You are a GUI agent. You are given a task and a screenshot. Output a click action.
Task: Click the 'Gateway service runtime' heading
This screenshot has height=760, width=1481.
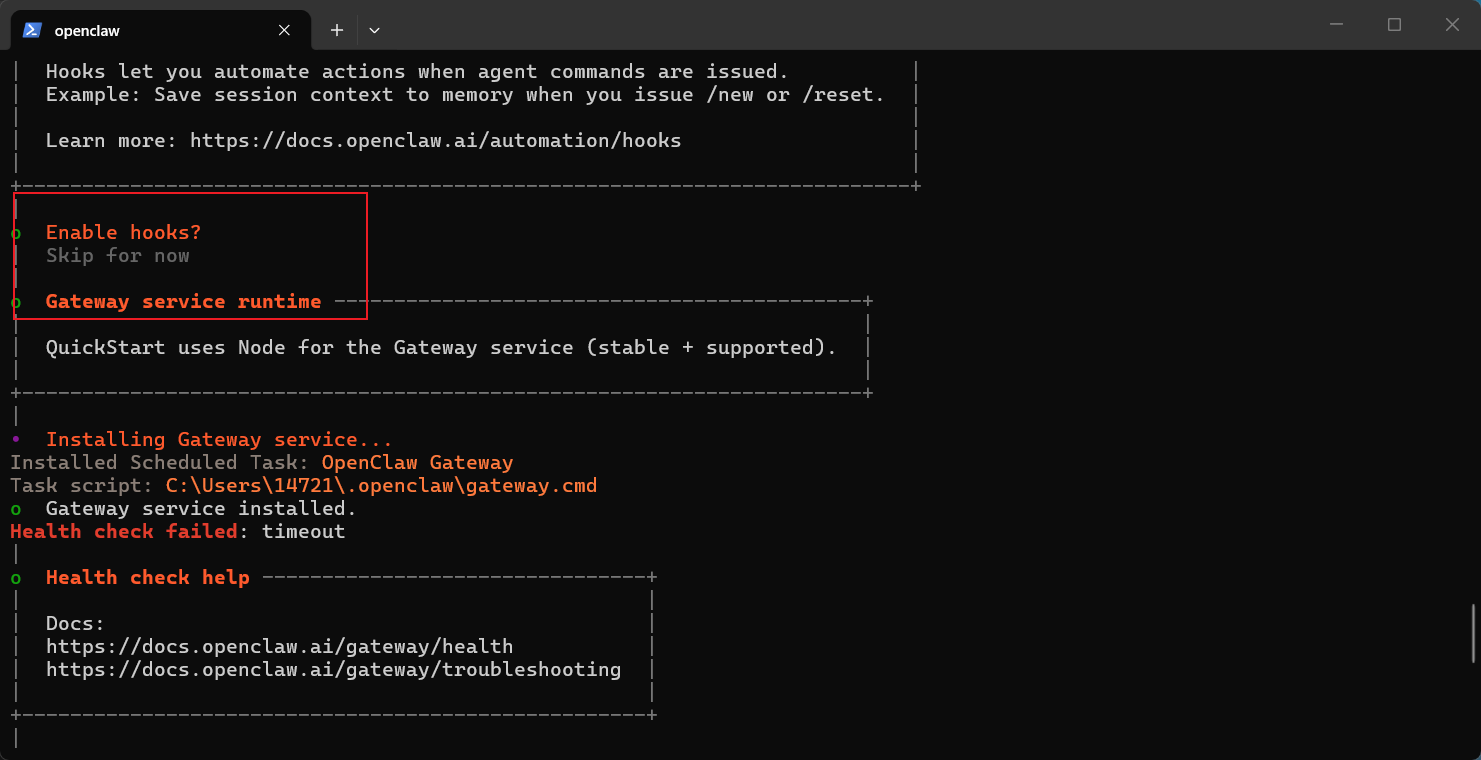pyautogui.click(x=183, y=301)
